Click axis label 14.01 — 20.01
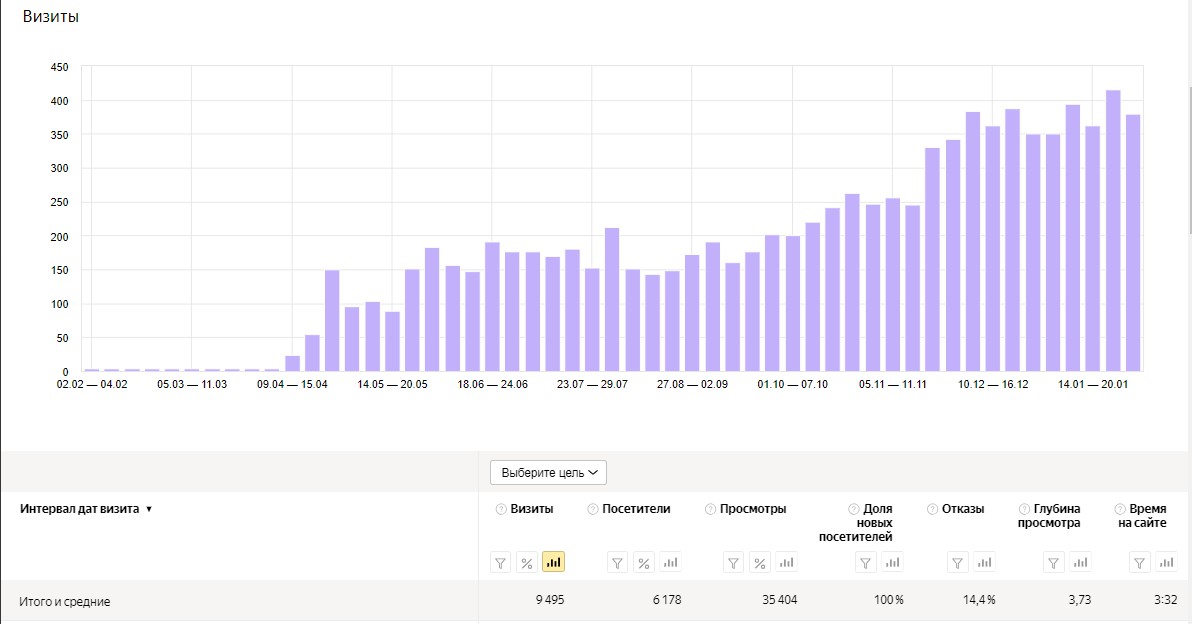Viewport: 1192px width, 624px height. pyautogui.click(x=1093, y=385)
